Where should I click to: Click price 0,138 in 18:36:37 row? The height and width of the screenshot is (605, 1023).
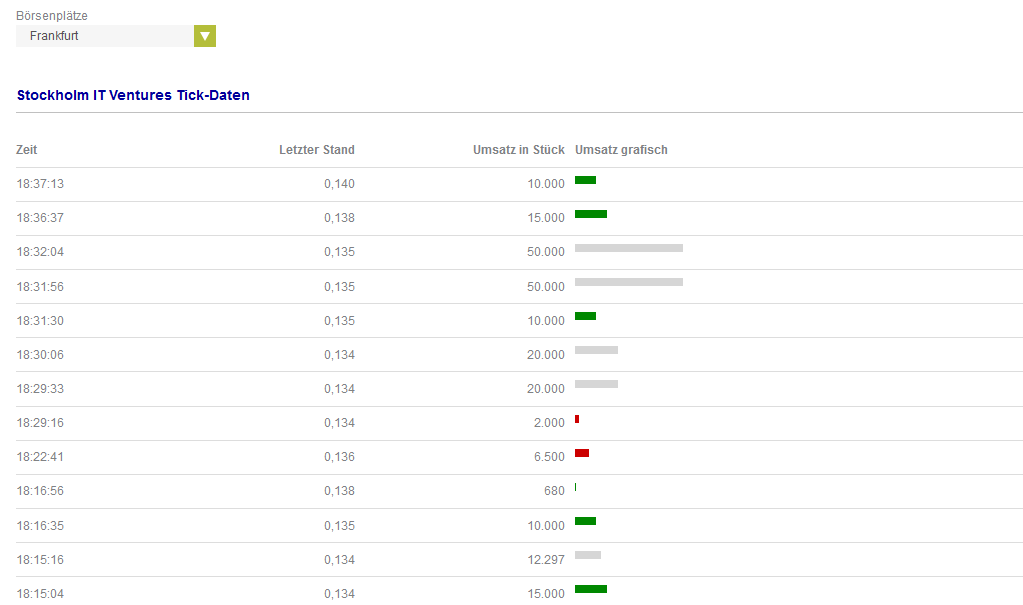339,218
